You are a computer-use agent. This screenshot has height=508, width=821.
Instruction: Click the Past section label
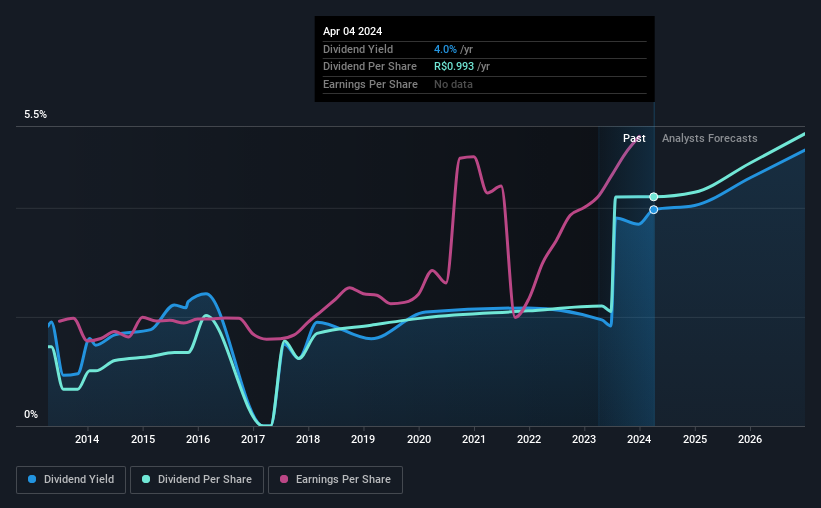click(634, 138)
